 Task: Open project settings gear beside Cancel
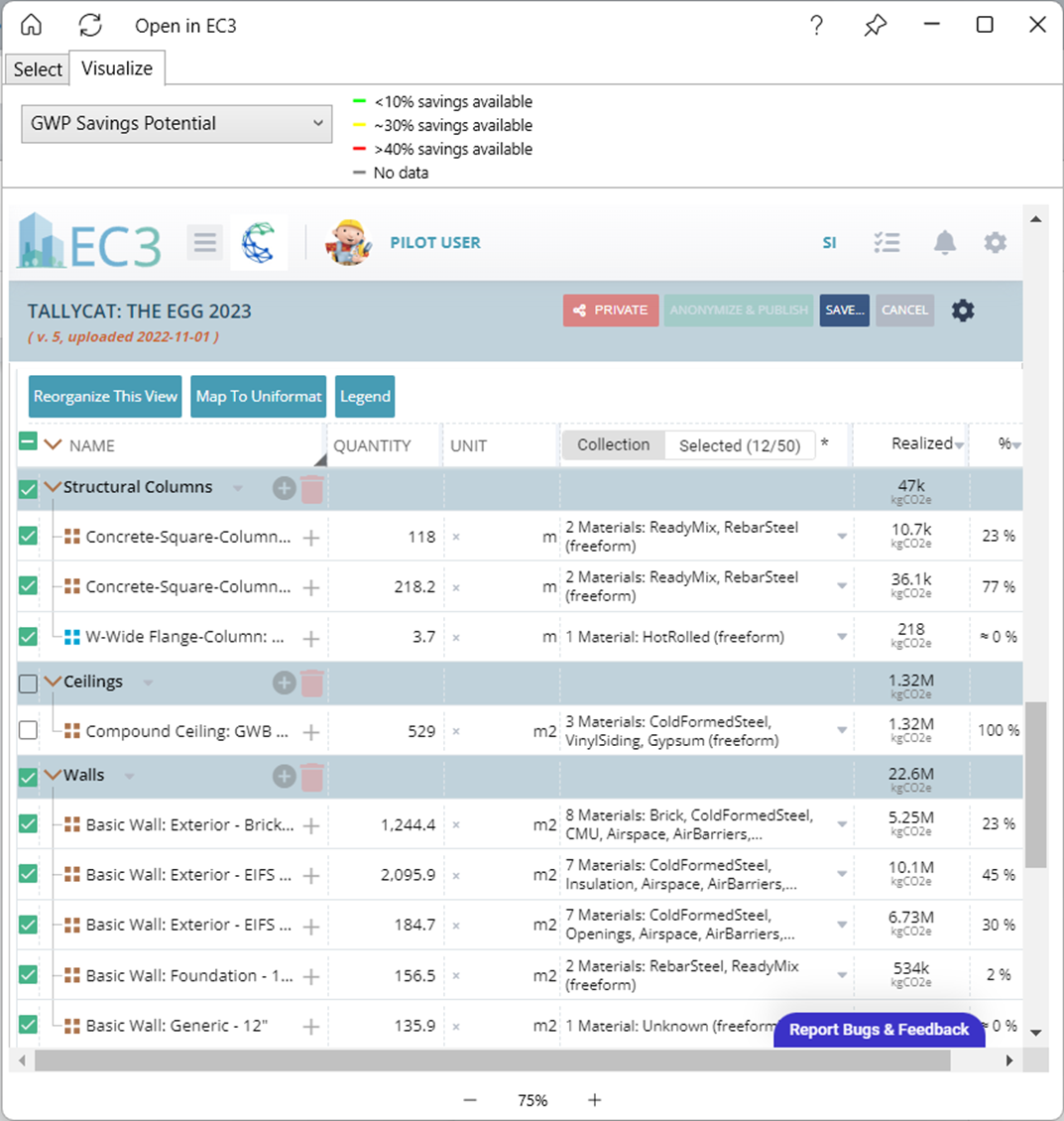(963, 311)
